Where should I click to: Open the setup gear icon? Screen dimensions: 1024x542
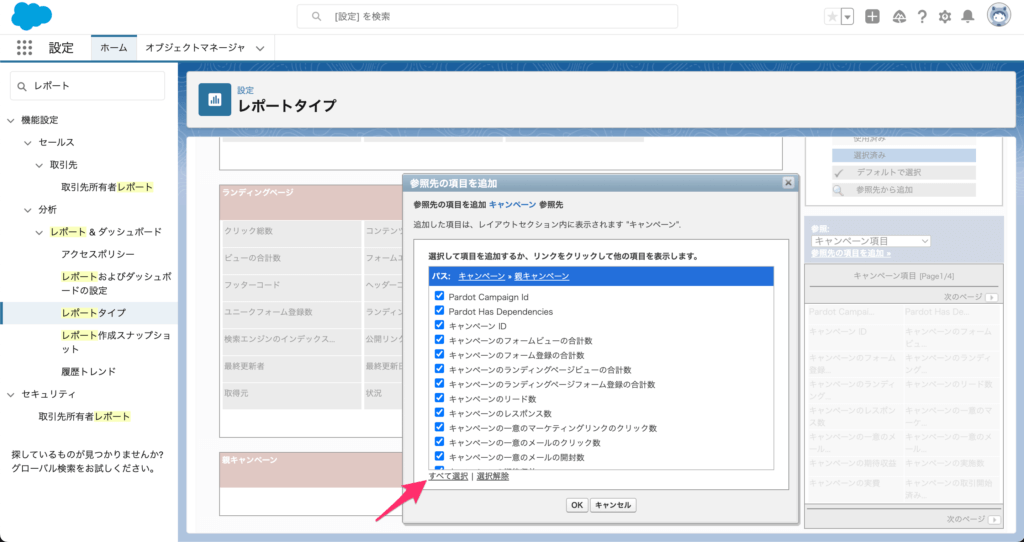945,17
